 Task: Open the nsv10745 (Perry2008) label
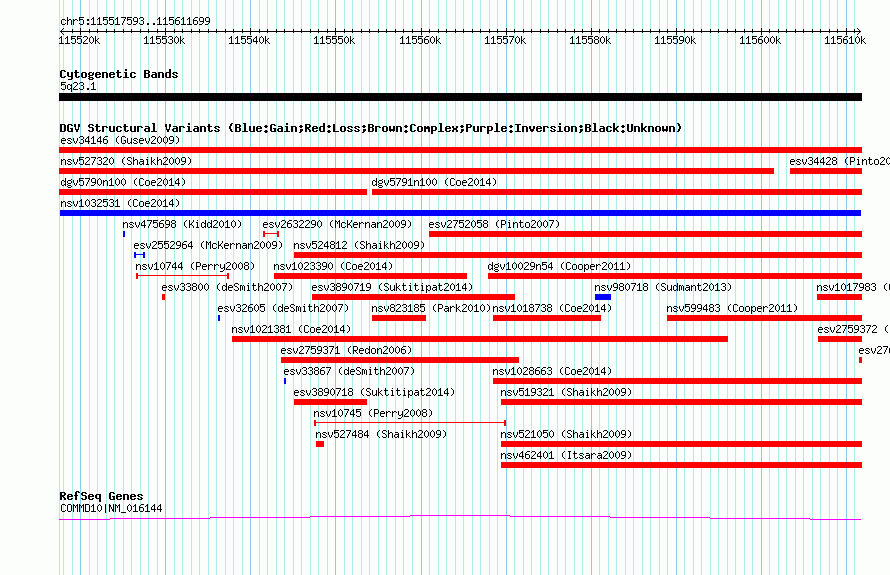click(x=373, y=413)
